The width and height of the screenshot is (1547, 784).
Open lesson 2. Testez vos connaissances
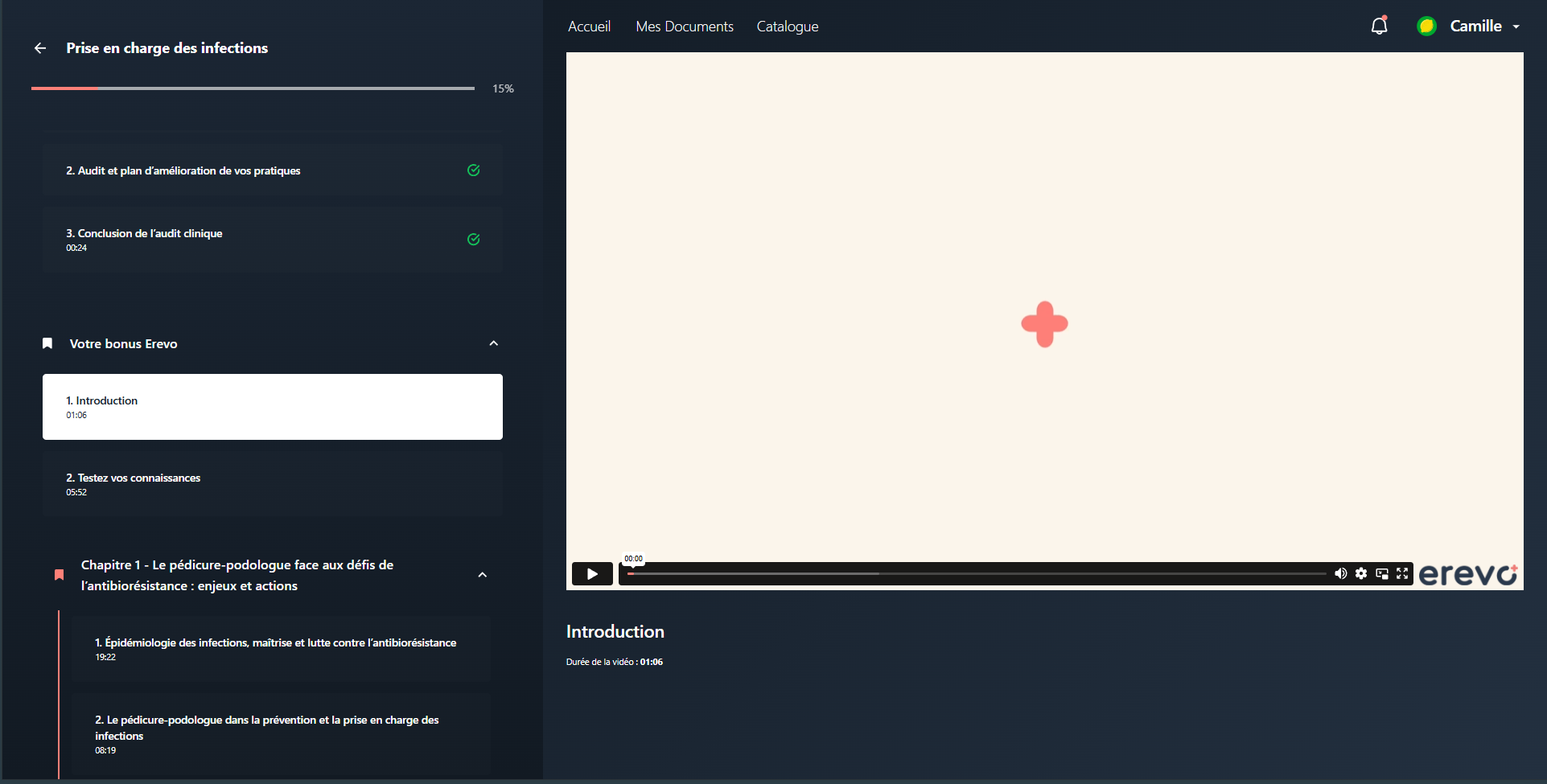pyautogui.click(x=273, y=484)
